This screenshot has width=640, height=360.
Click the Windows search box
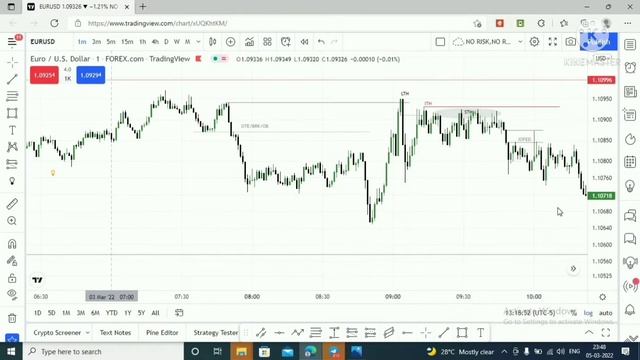point(104,351)
